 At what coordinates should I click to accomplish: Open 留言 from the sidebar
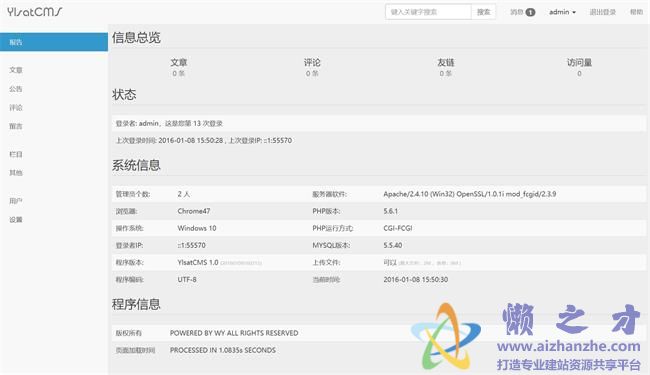pos(16,126)
